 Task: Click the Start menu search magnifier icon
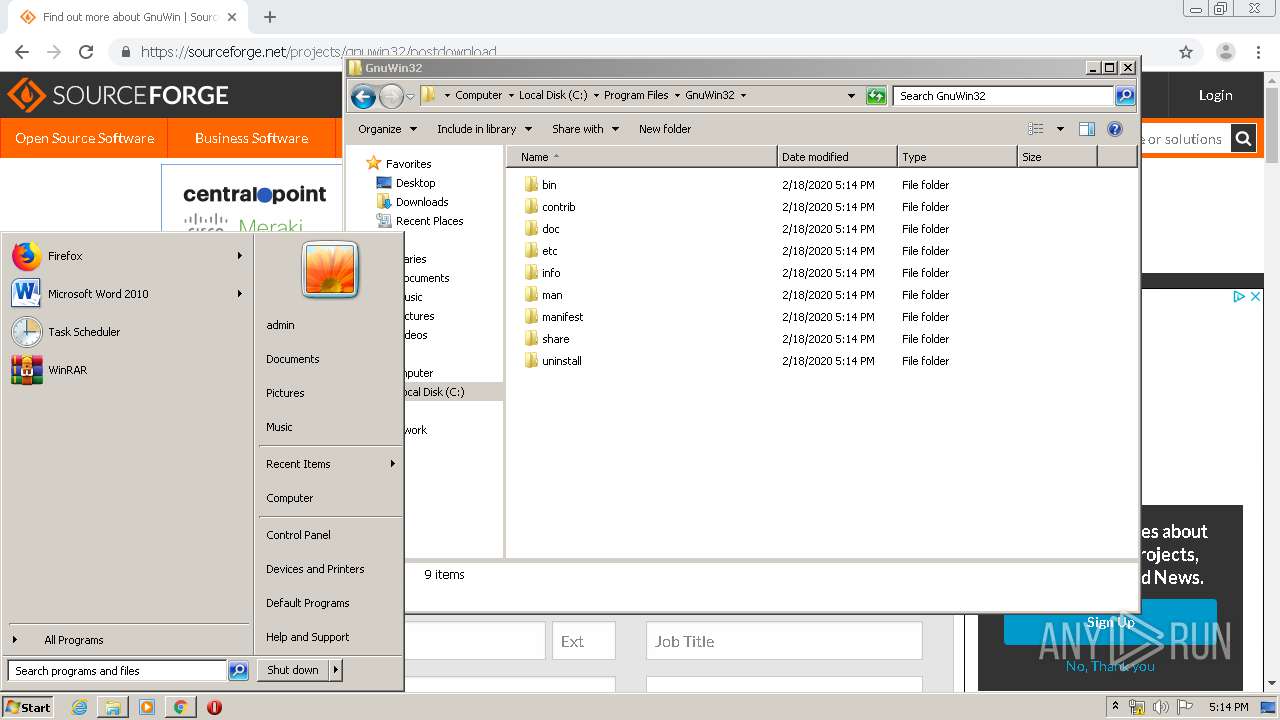point(238,671)
